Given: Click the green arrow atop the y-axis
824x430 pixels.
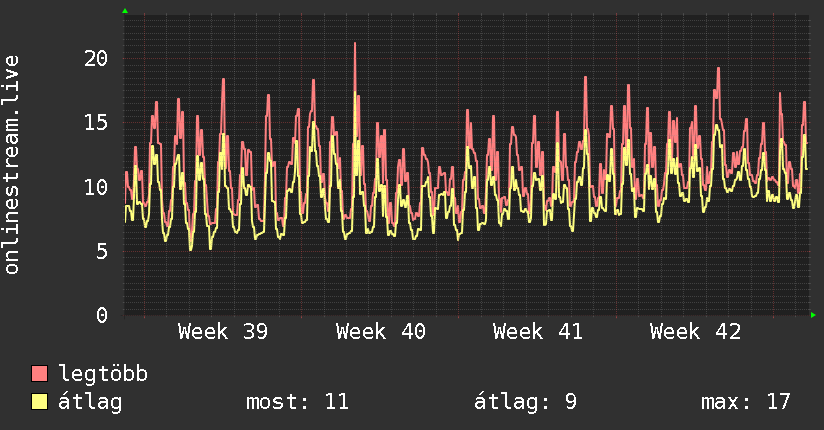Looking at the screenshot, I should pyautogui.click(x=125, y=11).
